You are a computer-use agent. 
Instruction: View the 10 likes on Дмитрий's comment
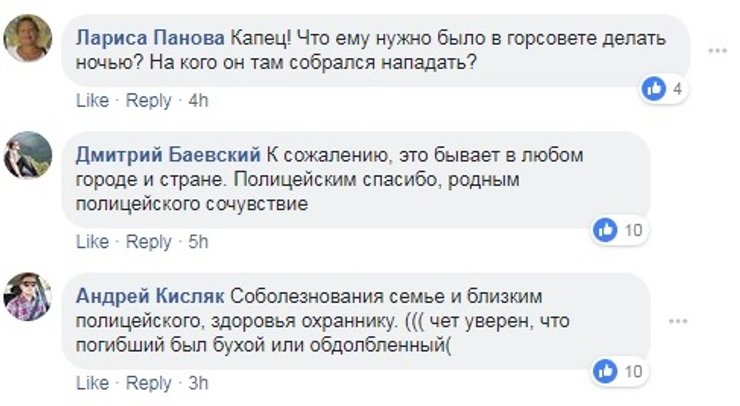619,230
